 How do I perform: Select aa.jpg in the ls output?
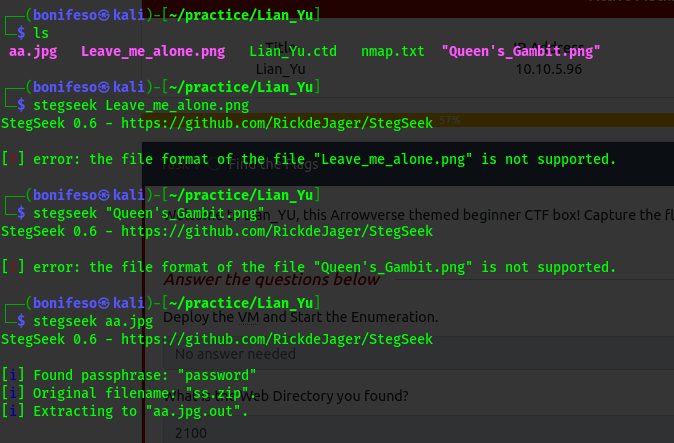point(29,50)
